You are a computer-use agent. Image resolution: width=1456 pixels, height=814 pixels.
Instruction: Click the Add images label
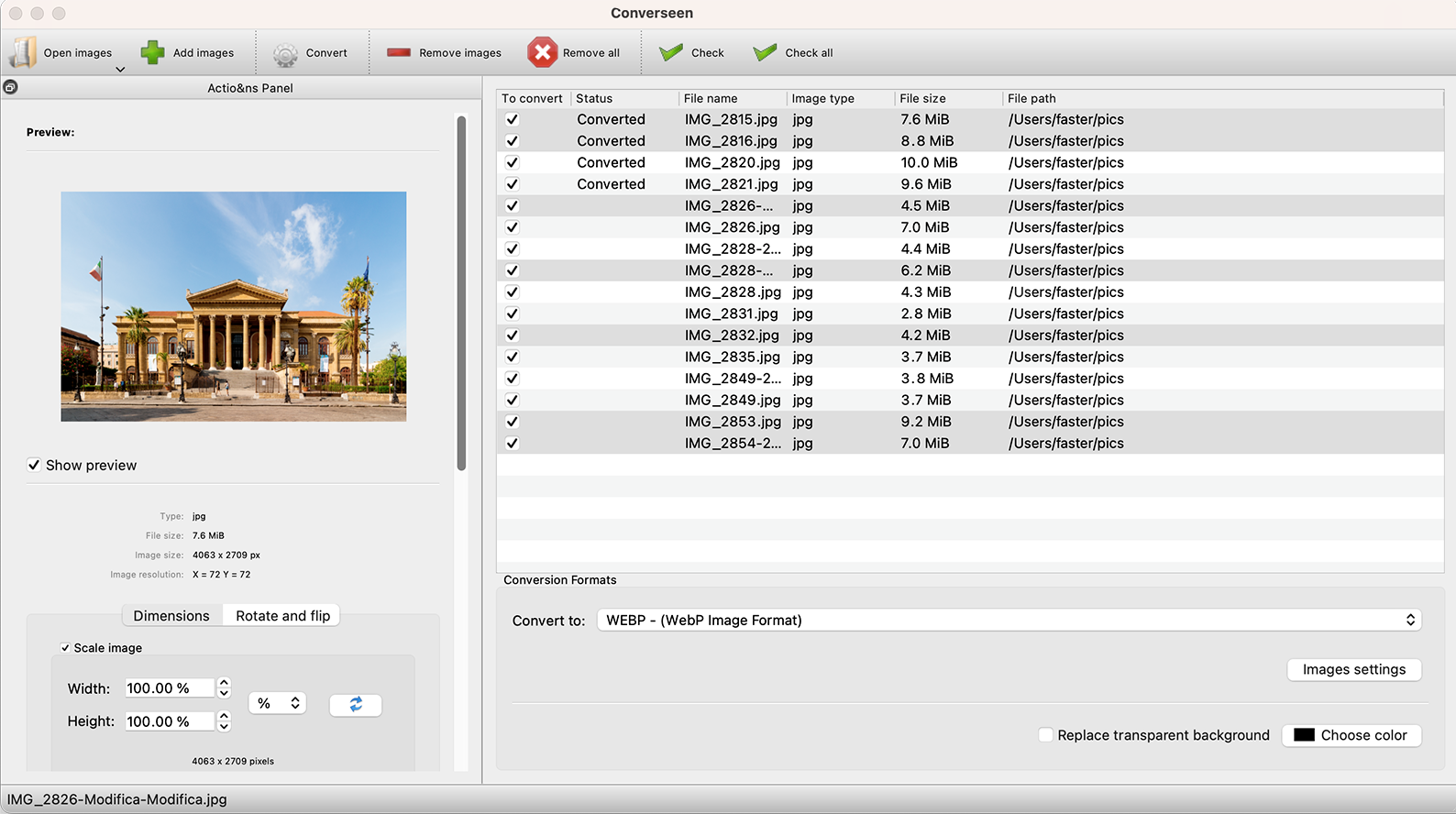[204, 53]
